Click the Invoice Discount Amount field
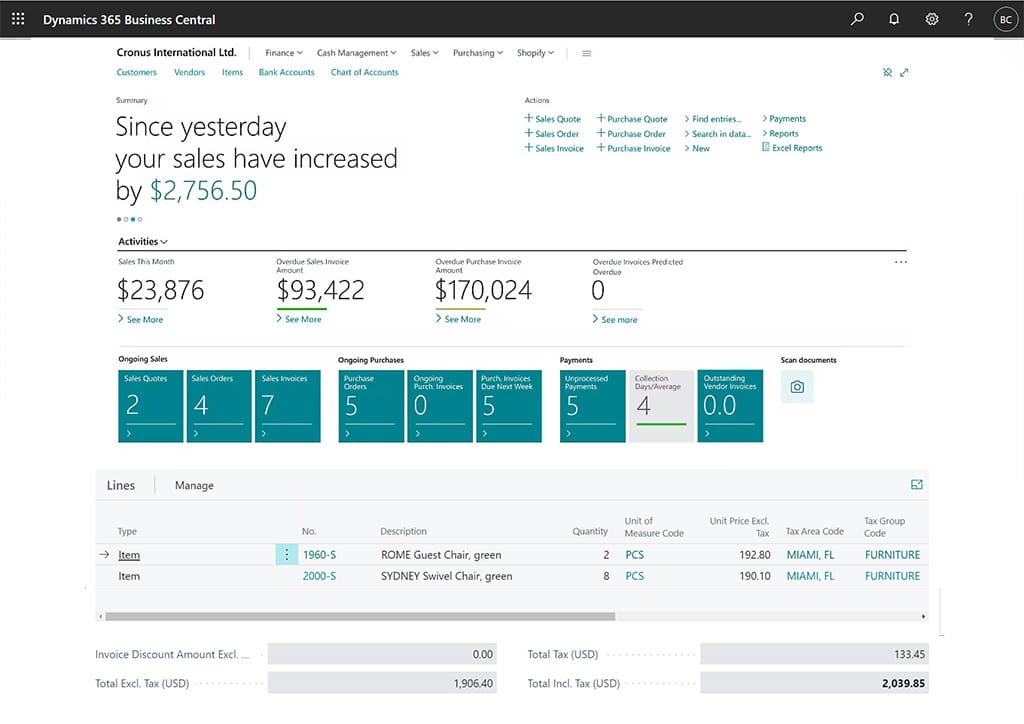 (x=382, y=654)
